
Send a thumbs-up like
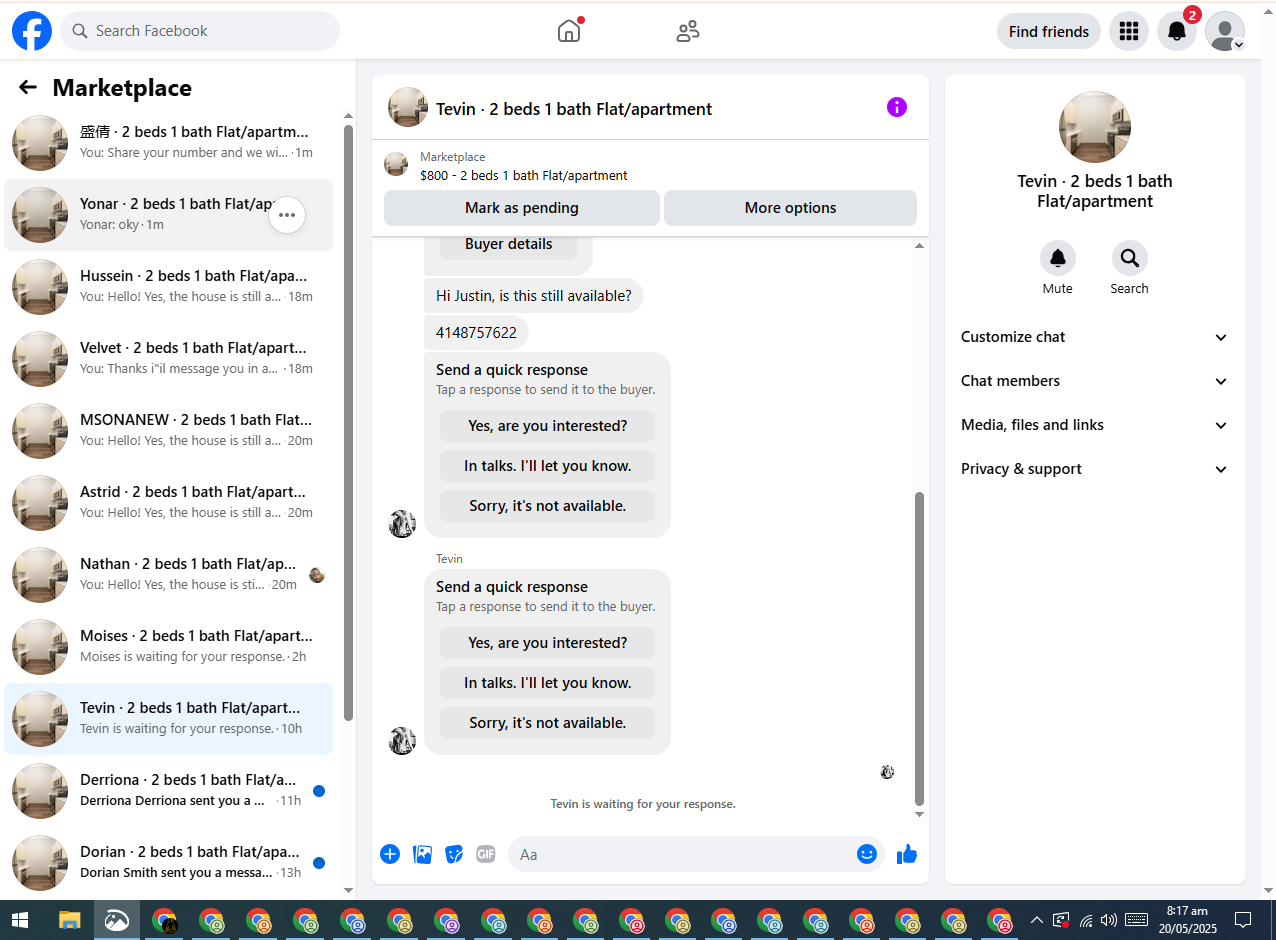coord(907,854)
